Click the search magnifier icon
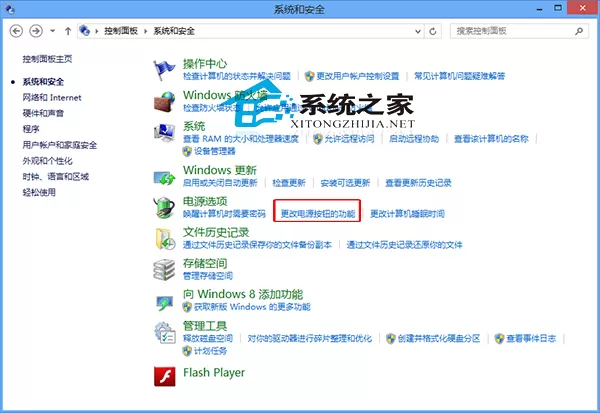Screen dimensions: 600x413 pyautogui.click(x=579, y=31)
